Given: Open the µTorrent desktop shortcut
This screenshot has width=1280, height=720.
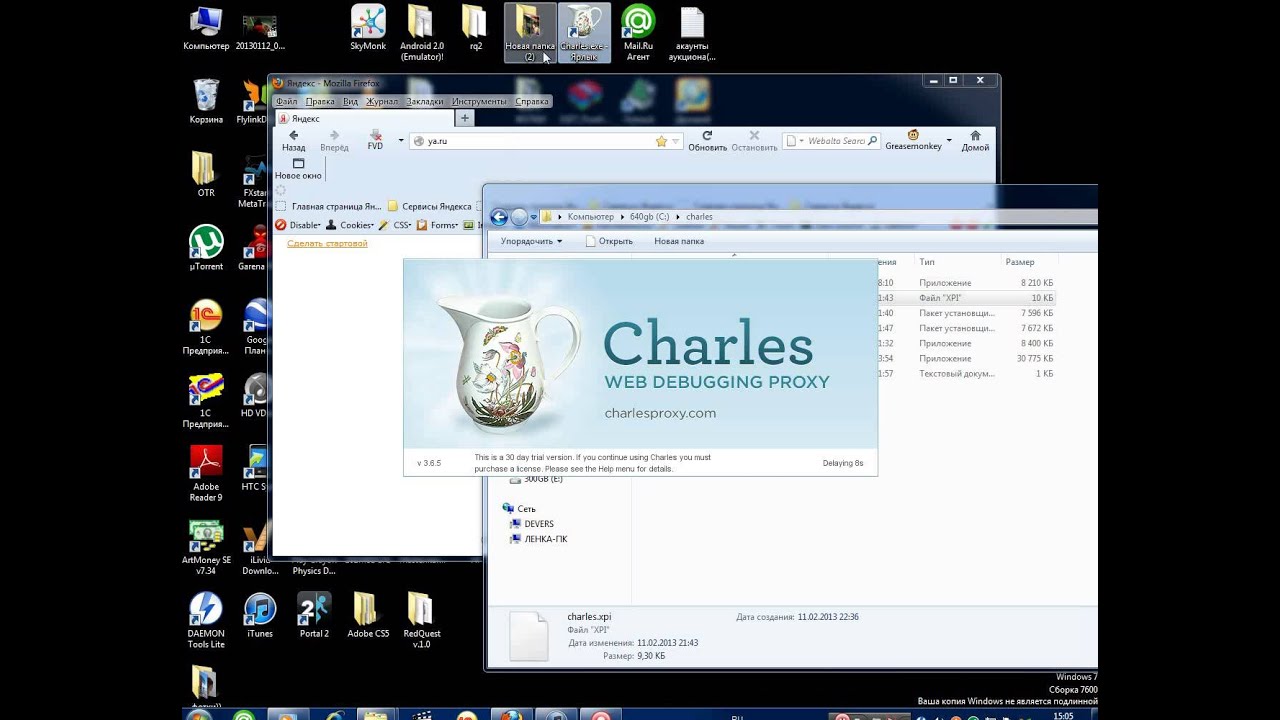Looking at the screenshot, I should click(x=206, y=248).
